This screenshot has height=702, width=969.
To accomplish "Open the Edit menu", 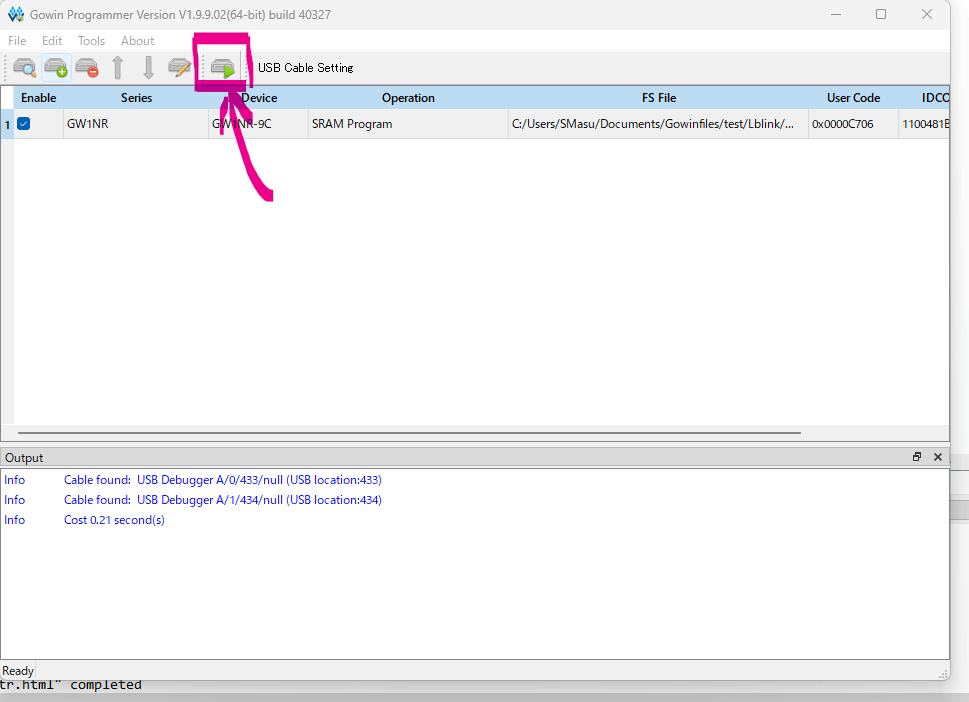I will point(52,41).
